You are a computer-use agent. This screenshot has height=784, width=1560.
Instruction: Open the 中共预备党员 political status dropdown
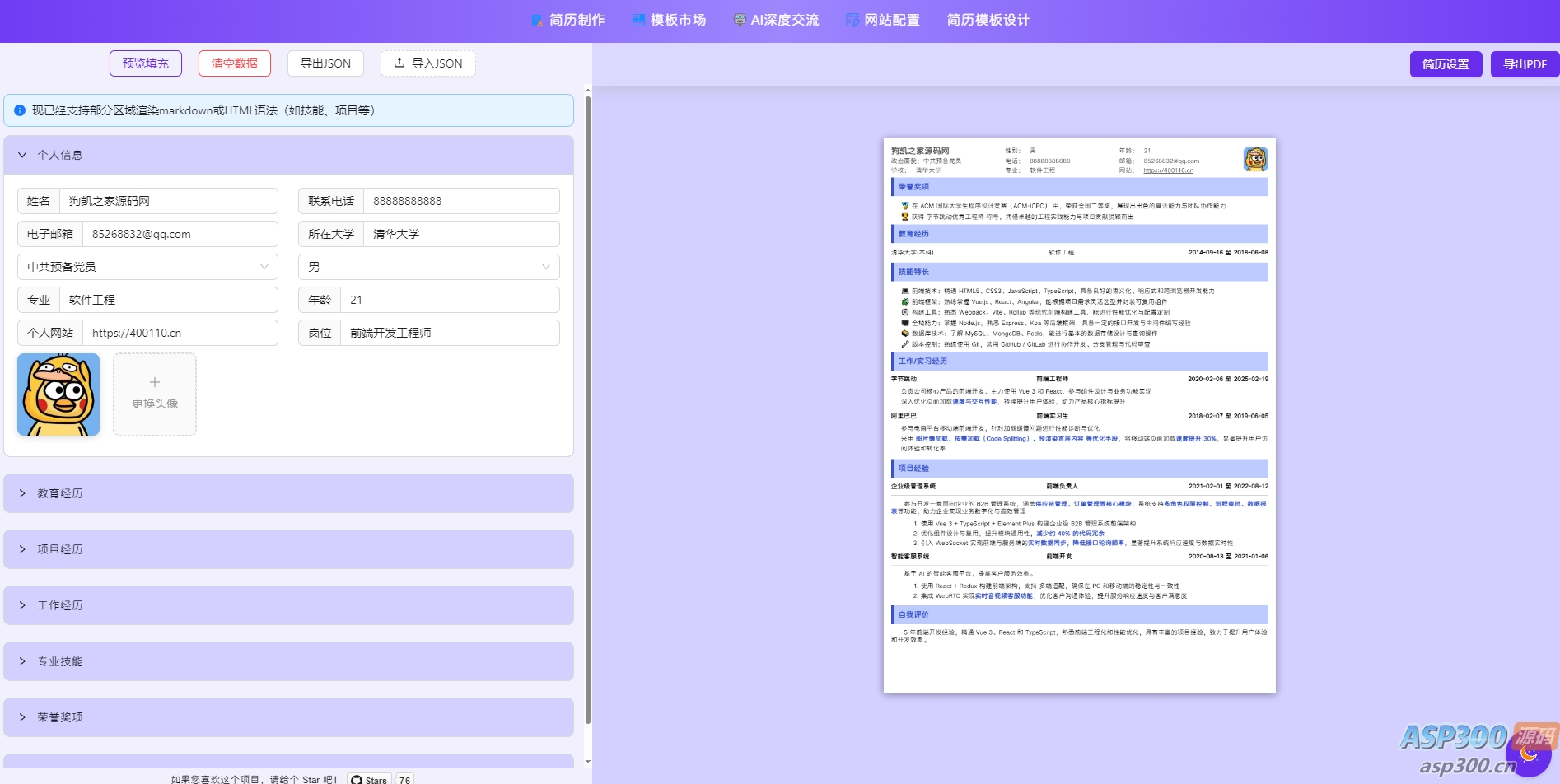(x=147, y=267)
